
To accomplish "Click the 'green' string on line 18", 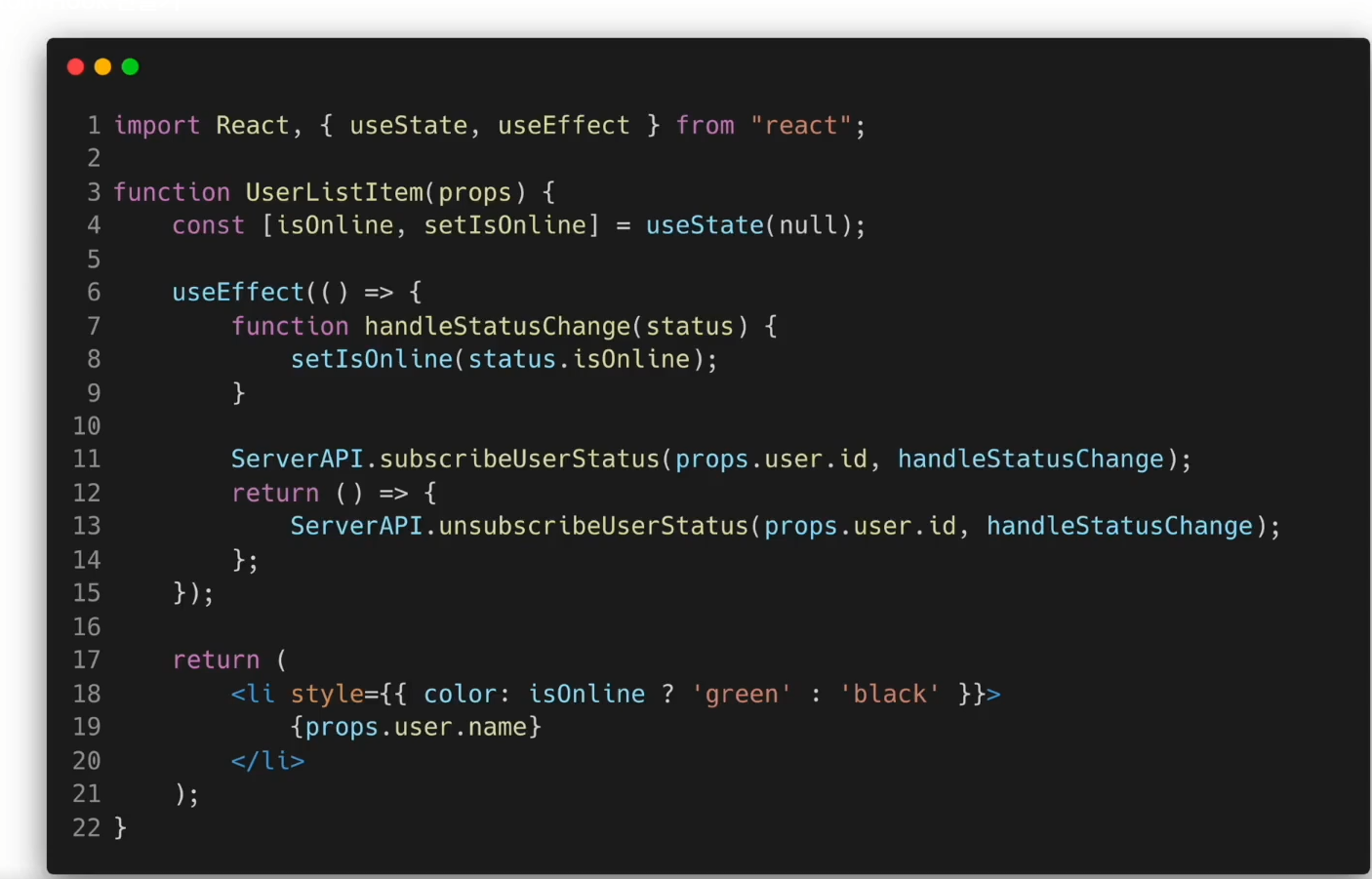I will (x=742, y=694).
